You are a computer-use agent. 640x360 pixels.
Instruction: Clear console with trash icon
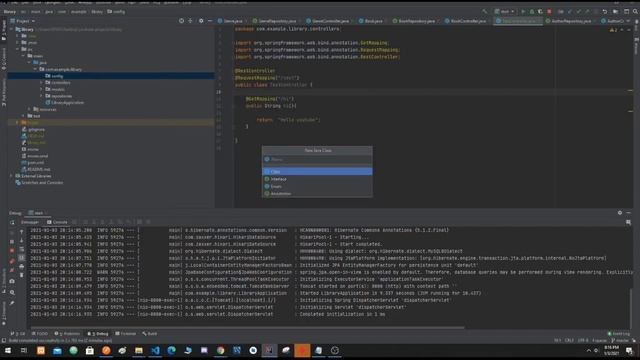pyautogui.click(x=22, y=275)
